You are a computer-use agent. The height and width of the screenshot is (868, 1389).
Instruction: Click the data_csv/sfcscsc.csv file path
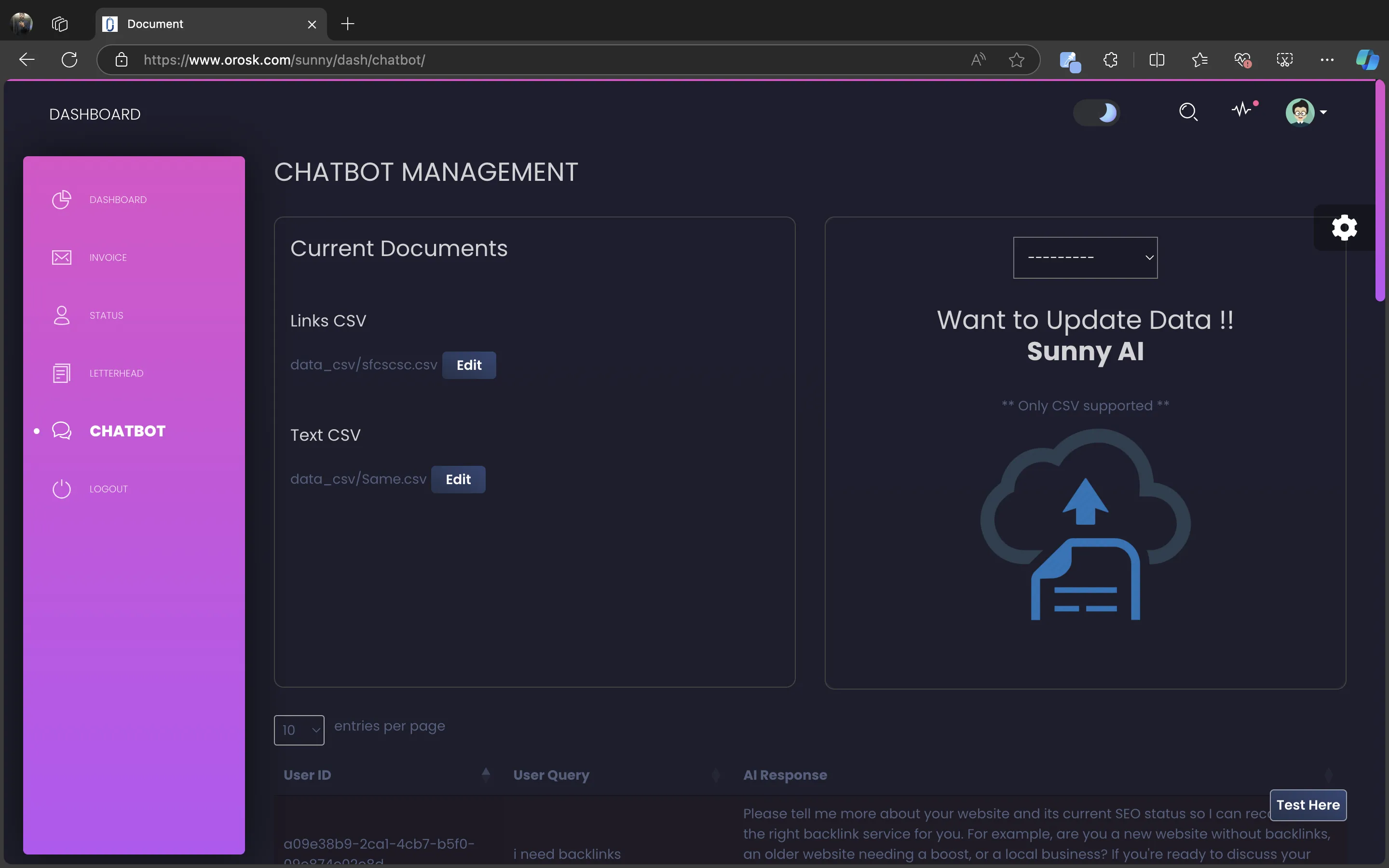point(364,365)
